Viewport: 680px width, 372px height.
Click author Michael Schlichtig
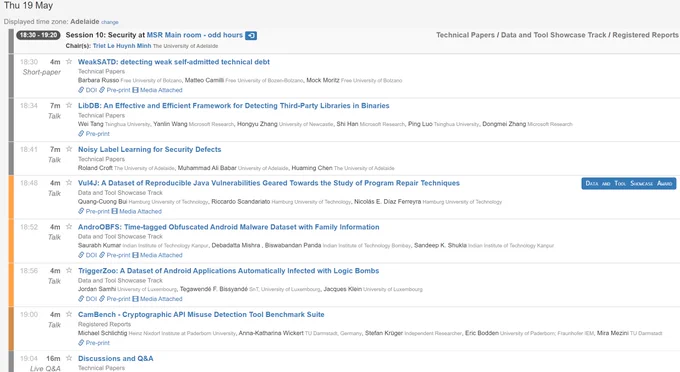(102, 333)
